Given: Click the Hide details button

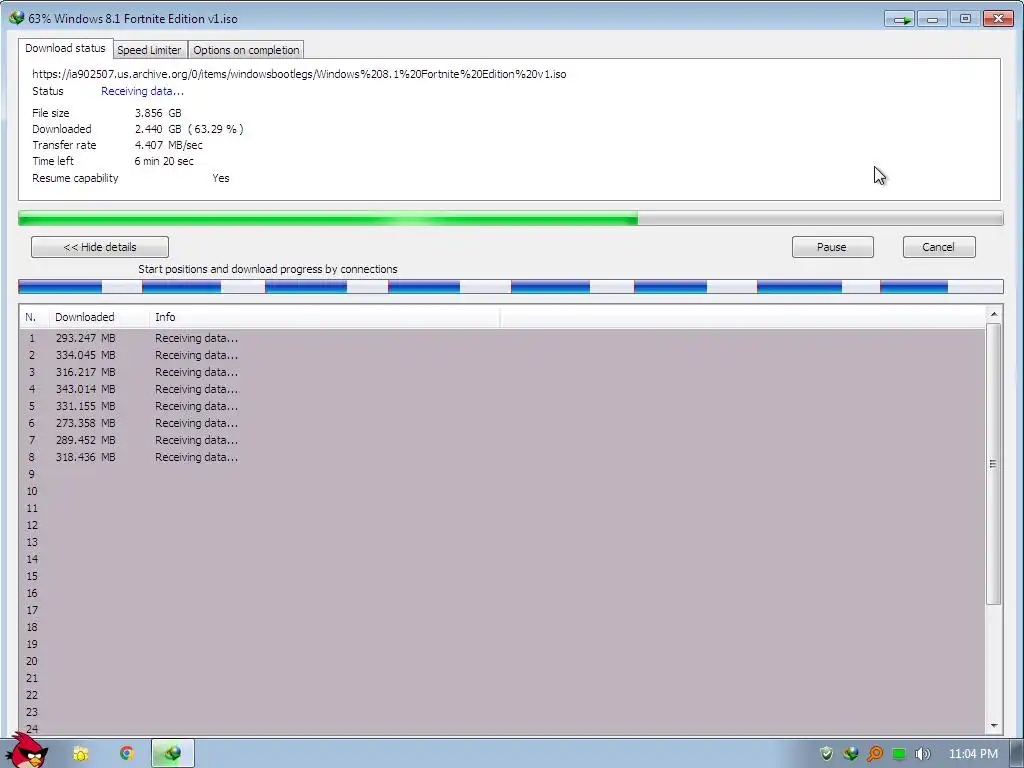Looking at the screenshot, I should 100,247.
